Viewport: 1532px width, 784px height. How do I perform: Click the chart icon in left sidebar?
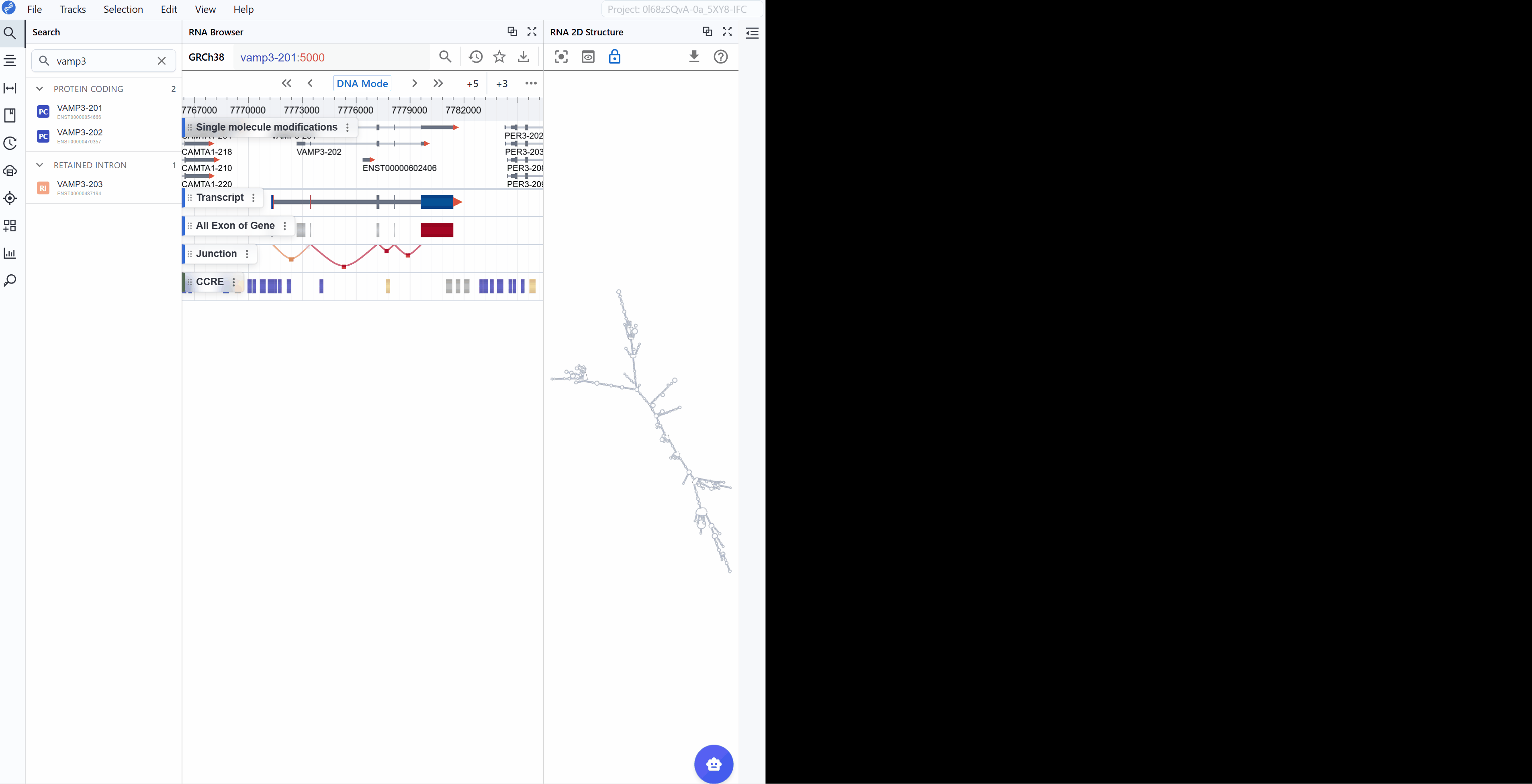pyautogui.click(x=10, y=254)
